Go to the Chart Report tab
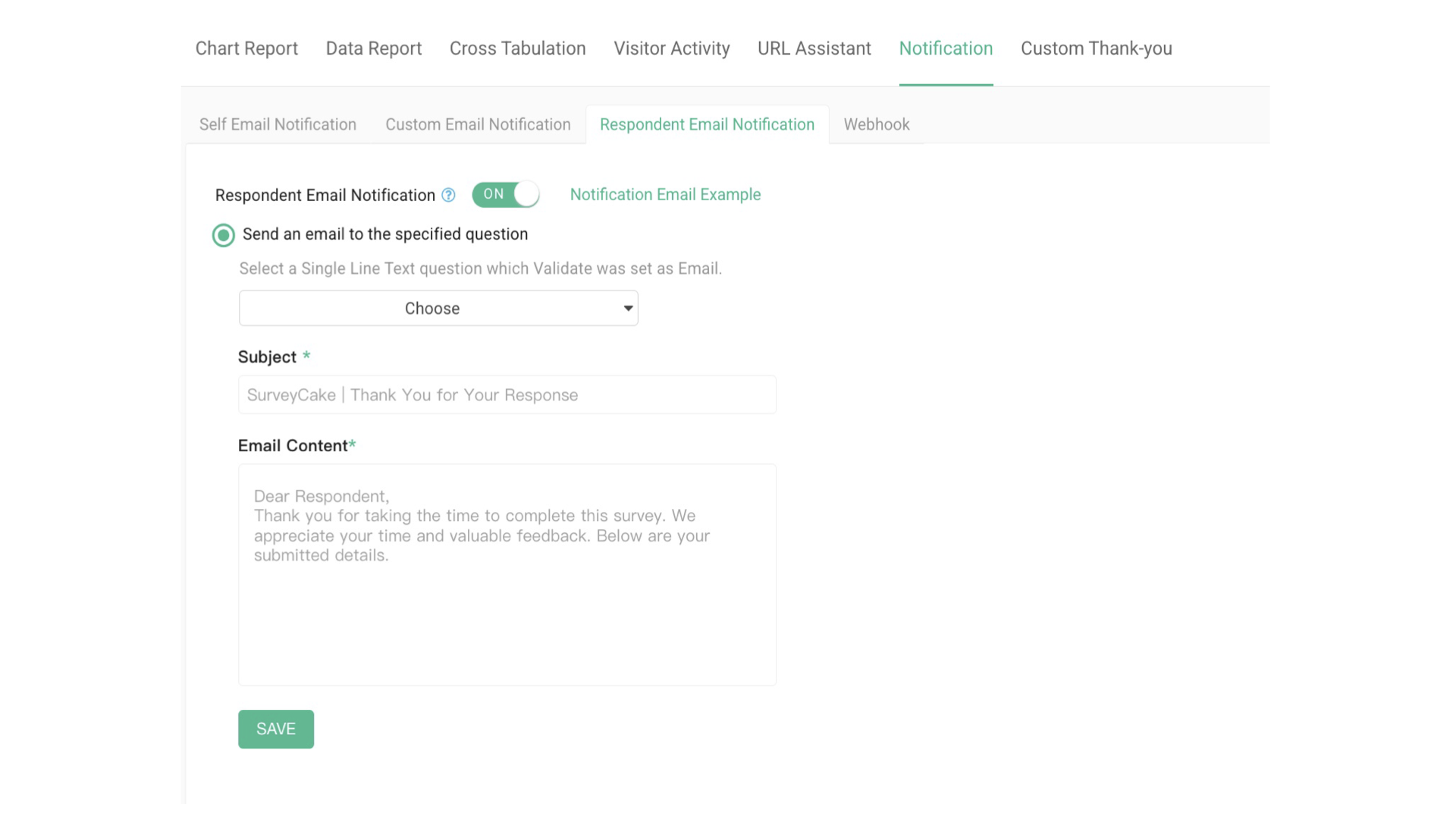This screenshot has width=1456, height=819. [246, 48]
